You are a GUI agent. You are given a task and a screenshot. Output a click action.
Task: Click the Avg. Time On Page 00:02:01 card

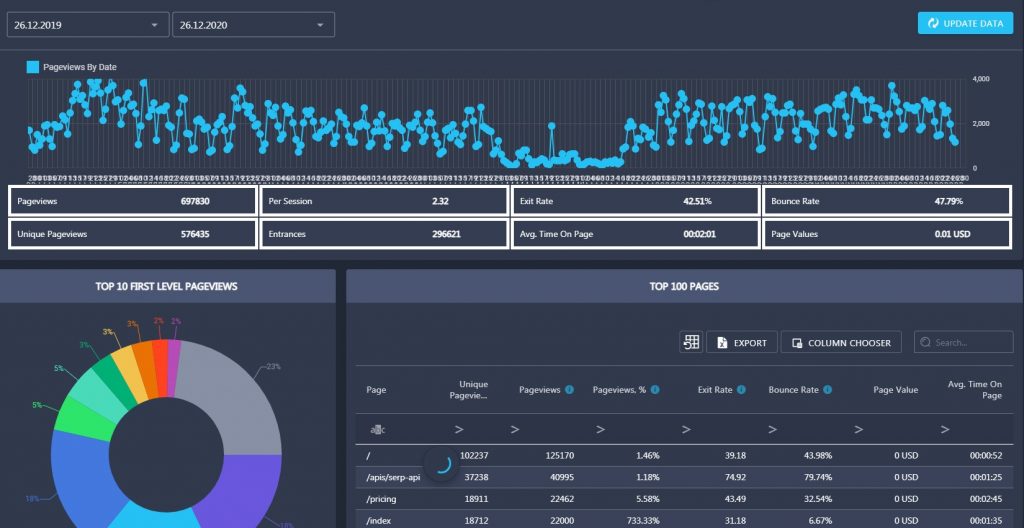[635, 234]
